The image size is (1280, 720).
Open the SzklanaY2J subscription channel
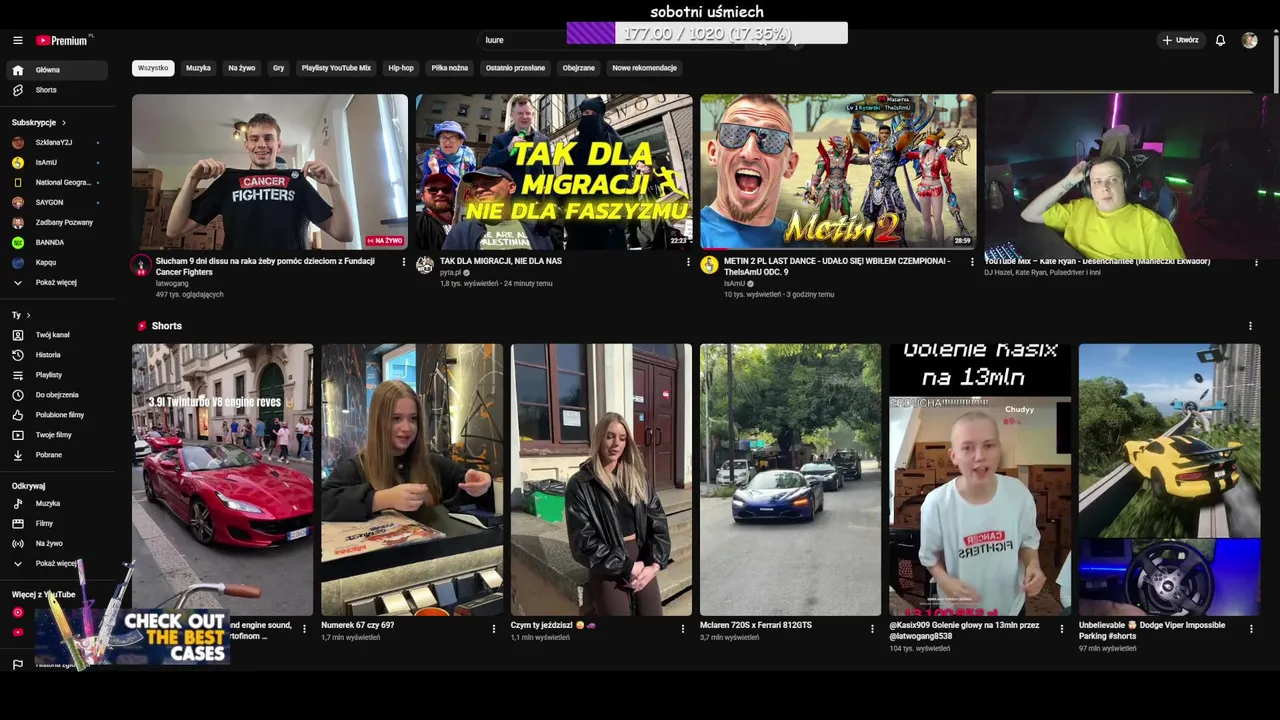(56, 142)
